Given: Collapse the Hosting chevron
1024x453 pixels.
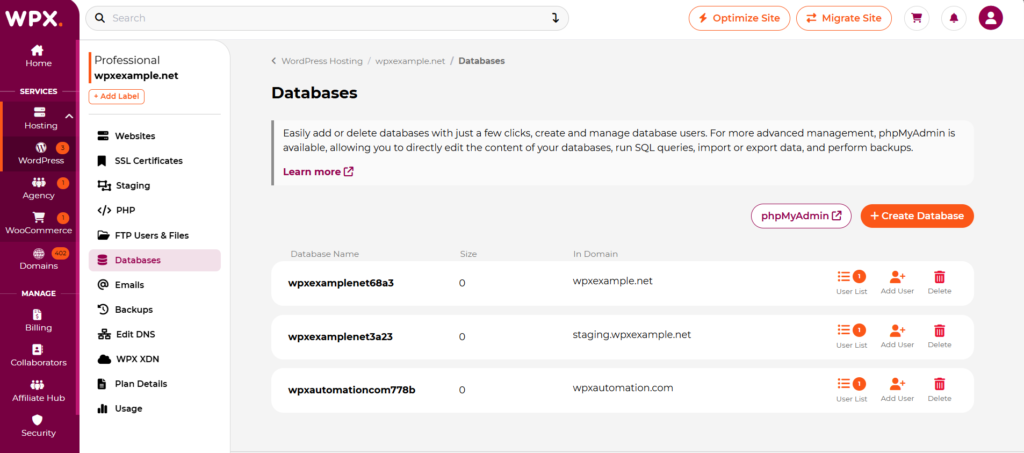Looking at the screenshot, I should pos(69,117).
